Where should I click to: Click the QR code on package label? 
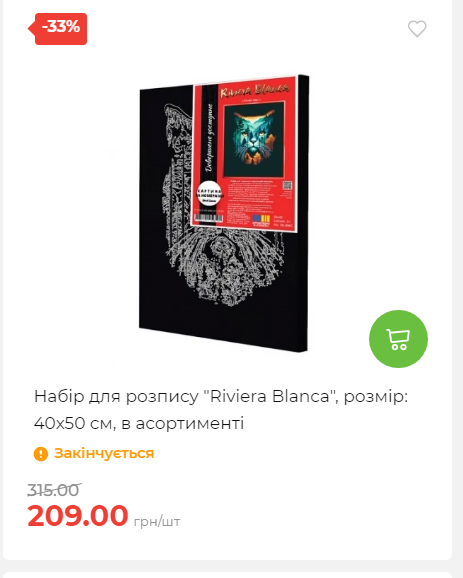tap(287, 185)
